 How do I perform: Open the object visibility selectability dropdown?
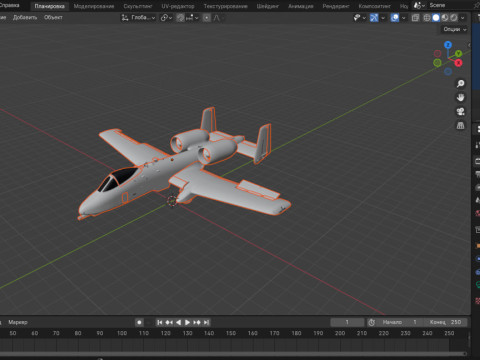coord(359,18)
